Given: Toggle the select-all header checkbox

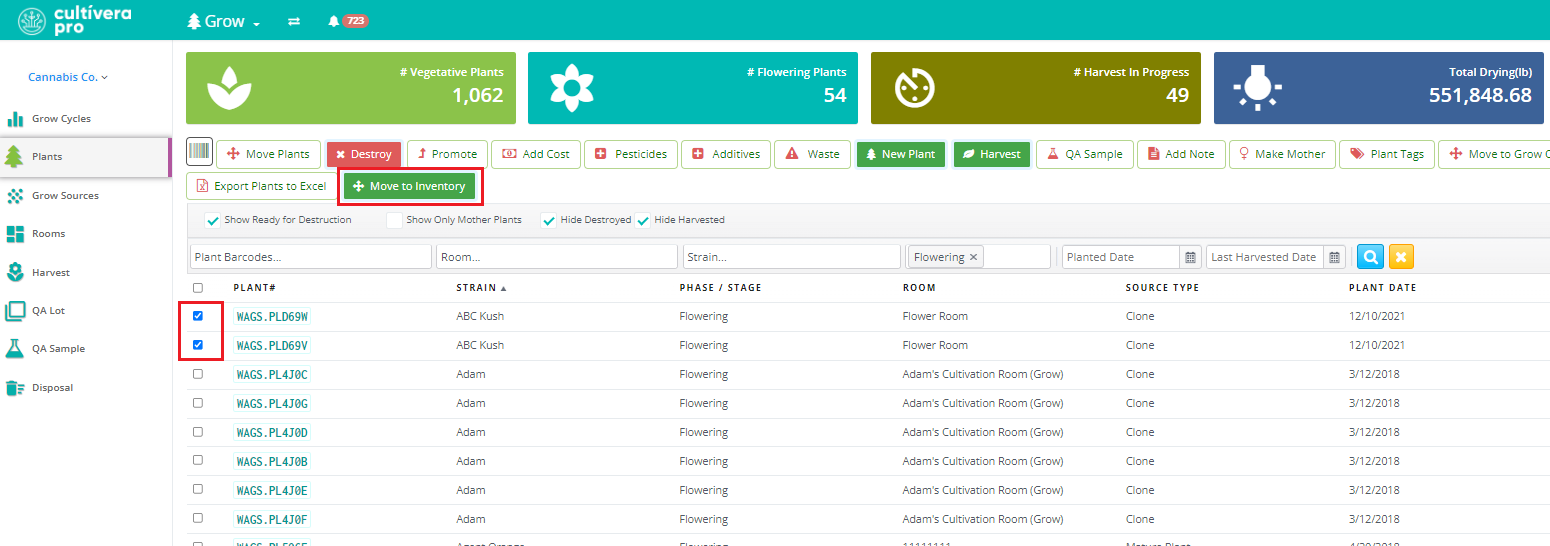Looking at the screenshot, I should (x=197, y=288).
